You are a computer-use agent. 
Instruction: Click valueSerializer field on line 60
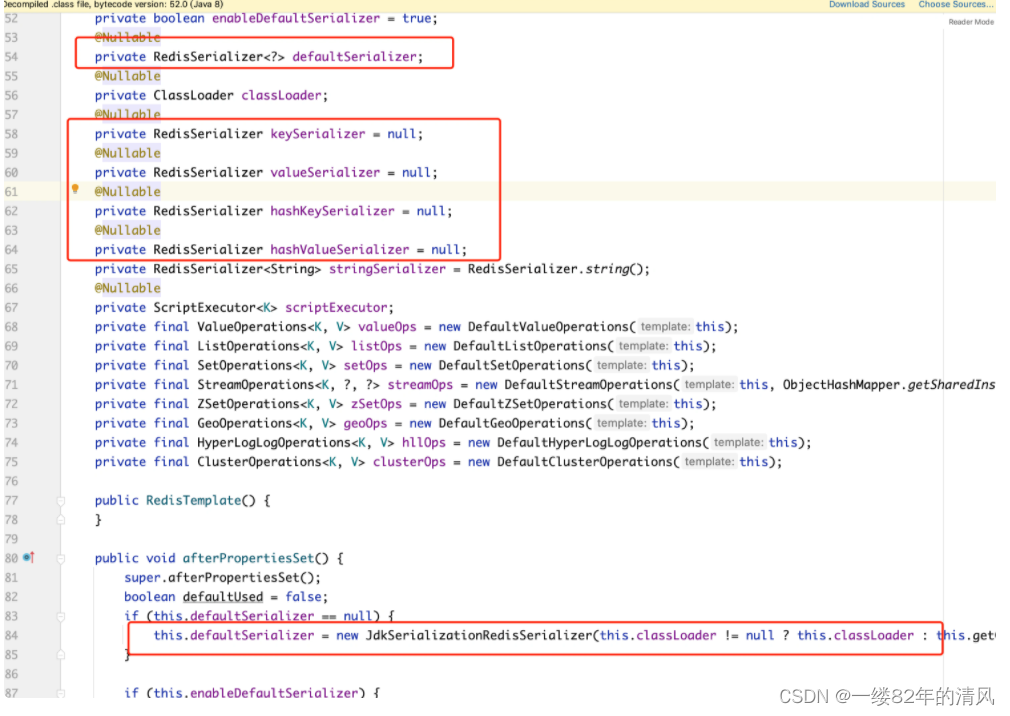click(325, 173)
